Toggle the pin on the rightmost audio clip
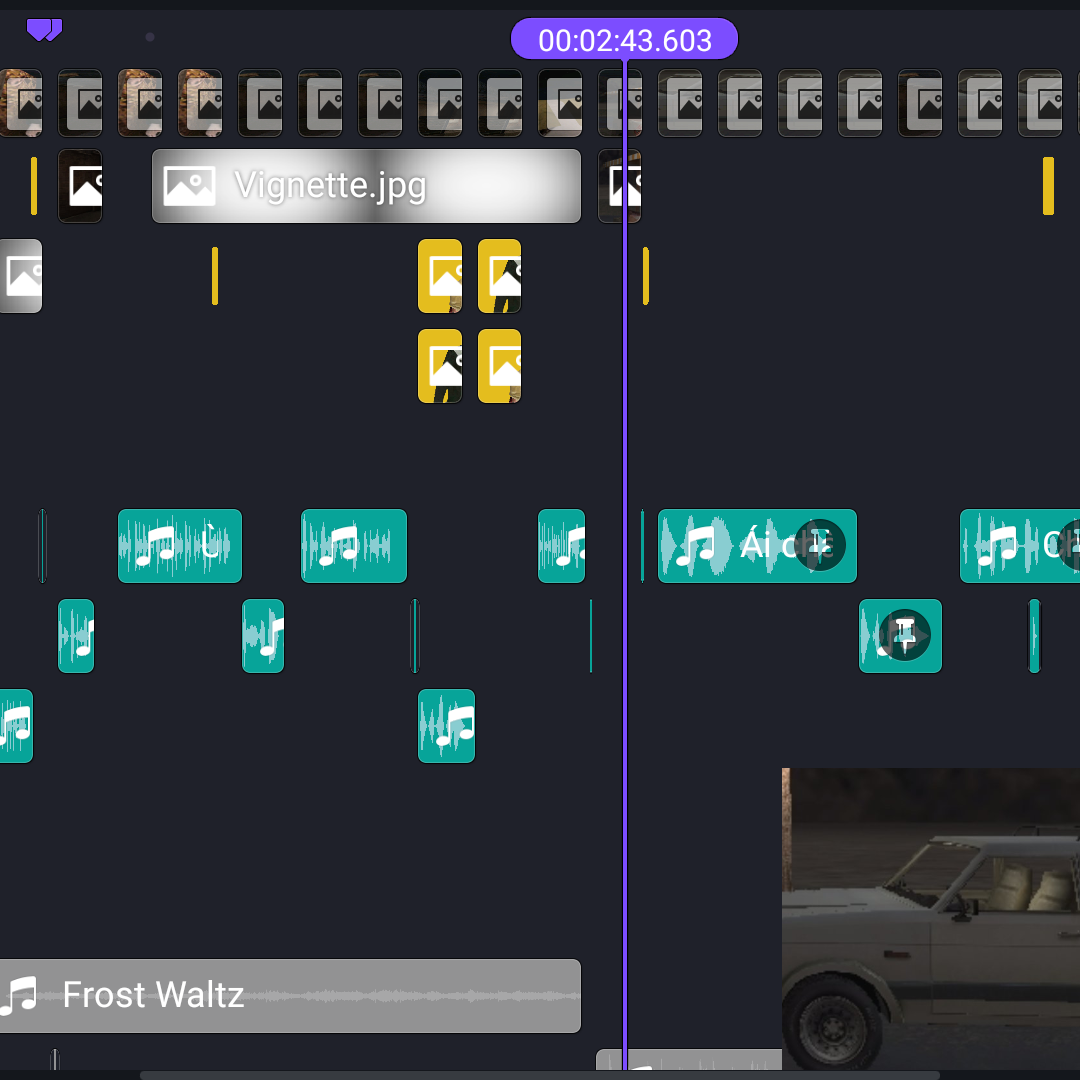 tap(1070, 545)
